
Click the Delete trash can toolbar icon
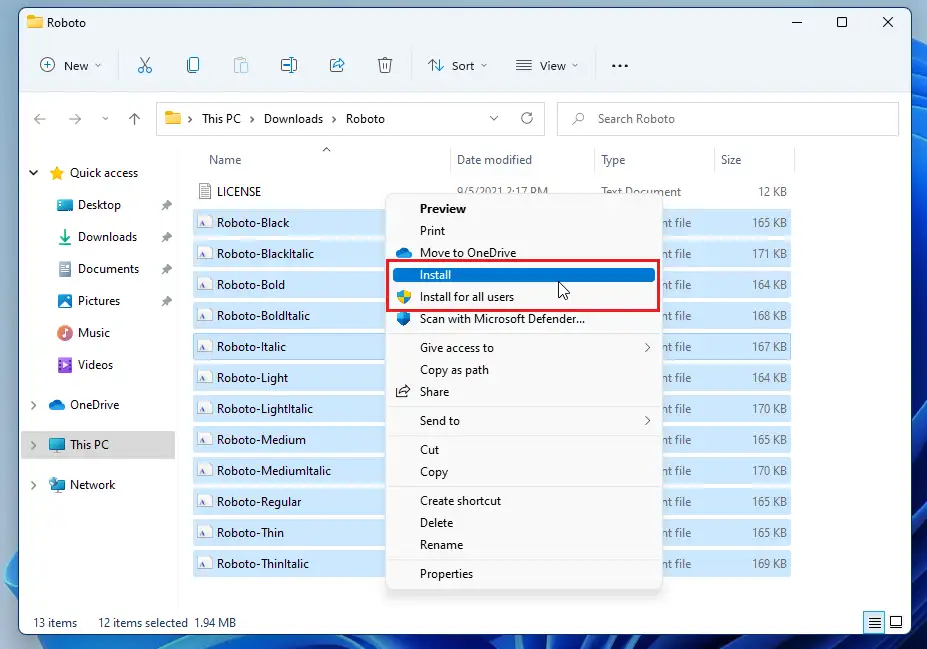pyautogui.click(x=385, y=65)
